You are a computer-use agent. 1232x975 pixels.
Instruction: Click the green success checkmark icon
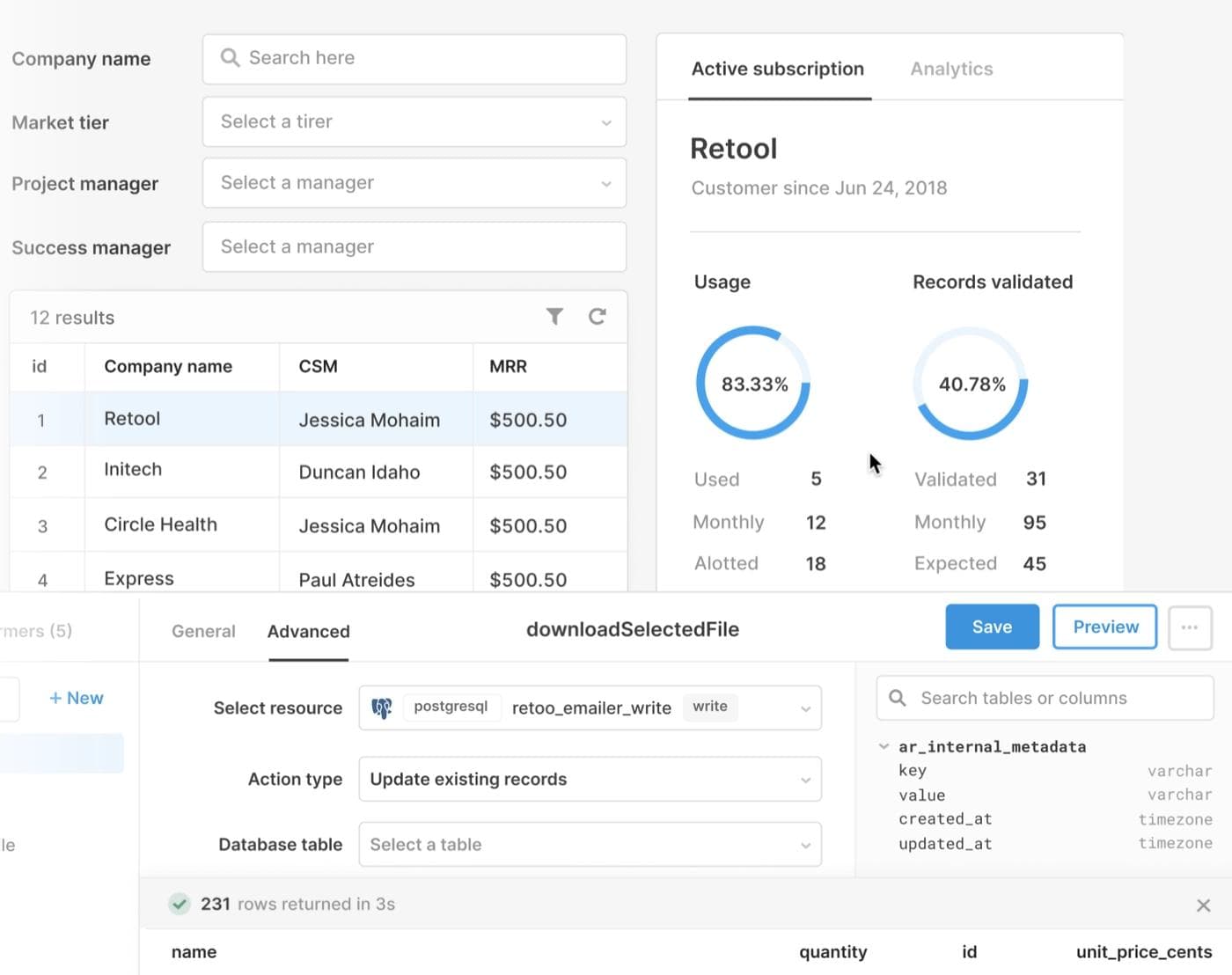pyautogui.click(x=180, y=904)
